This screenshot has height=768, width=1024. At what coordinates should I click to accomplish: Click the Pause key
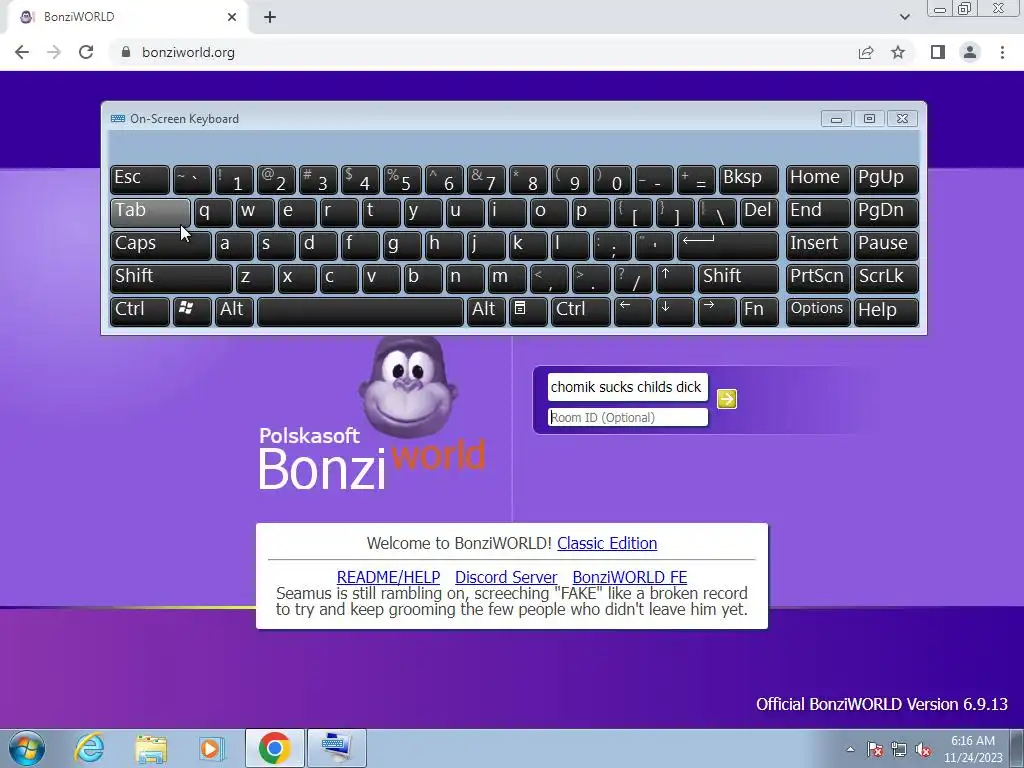[x=886, y=245]
